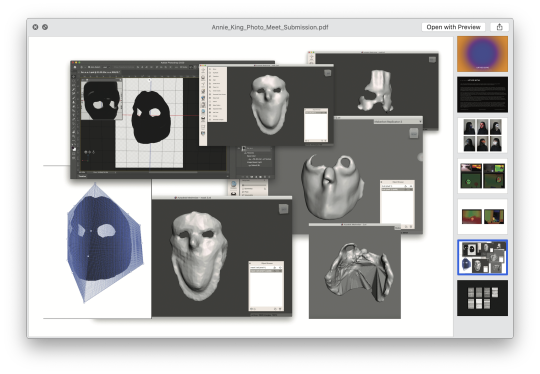Image resolution: width=540 pixels, height=374 pixels.
Task: Select the six portrait photos page thumbnail
Action: click(482, 135)
